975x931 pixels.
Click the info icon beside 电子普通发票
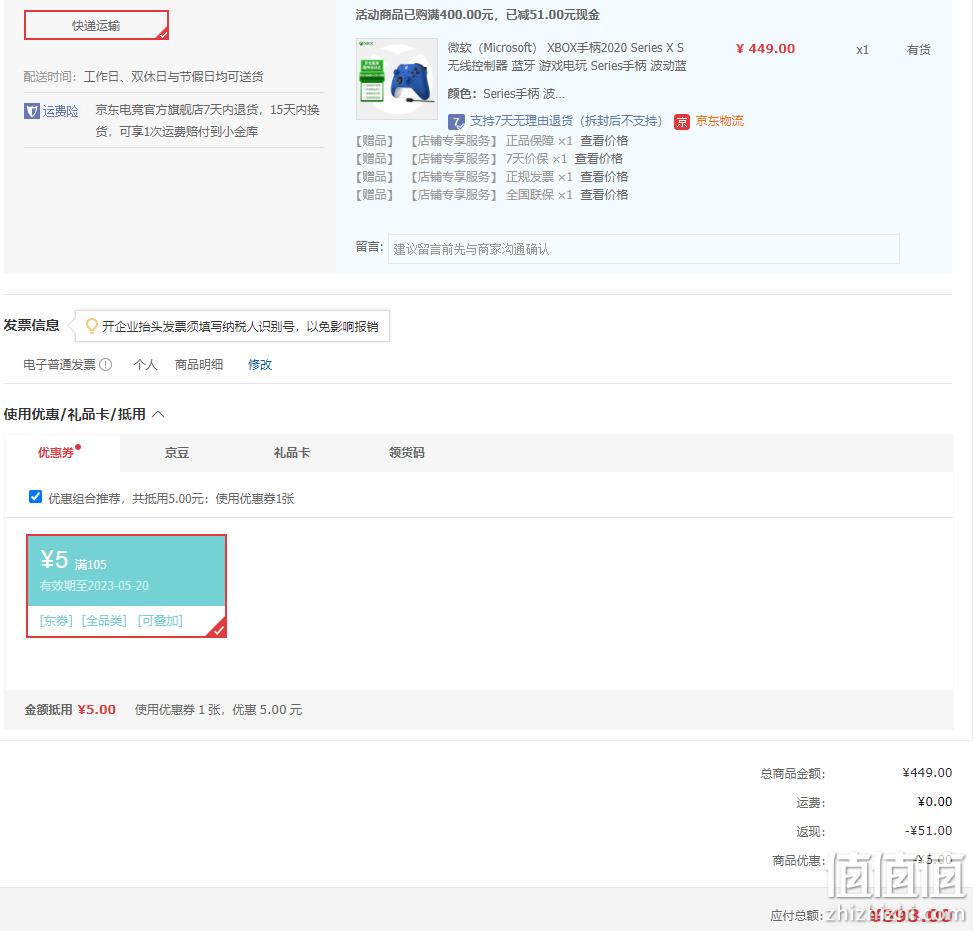pyautogui.click(x=106, y=364)
